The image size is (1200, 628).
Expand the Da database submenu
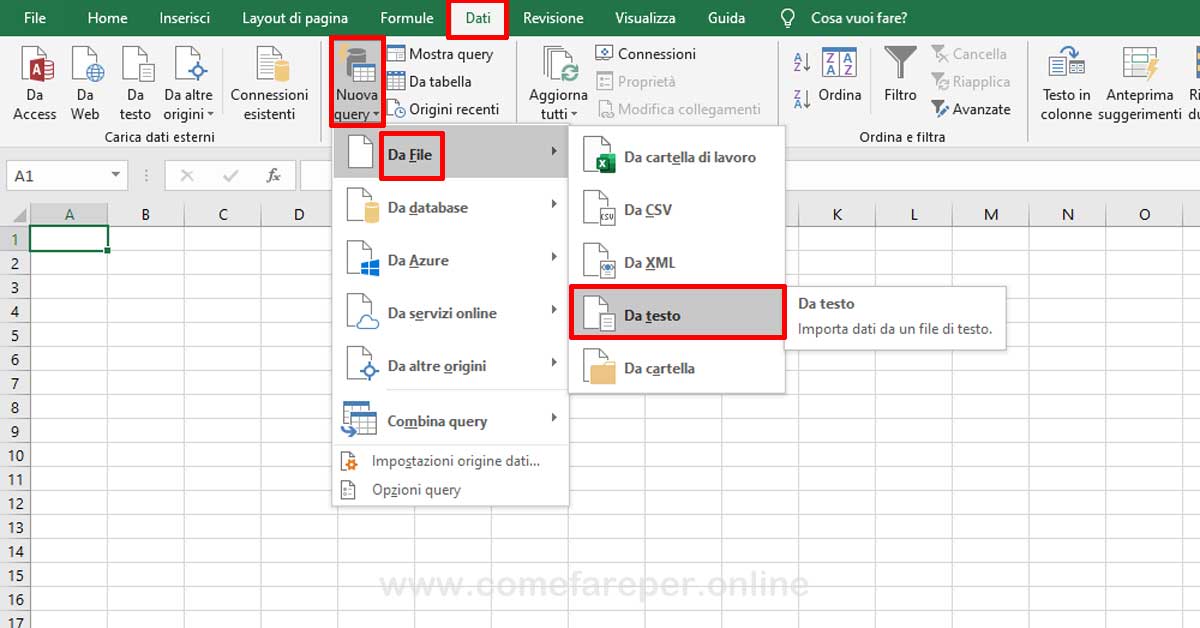pos(425,207)
